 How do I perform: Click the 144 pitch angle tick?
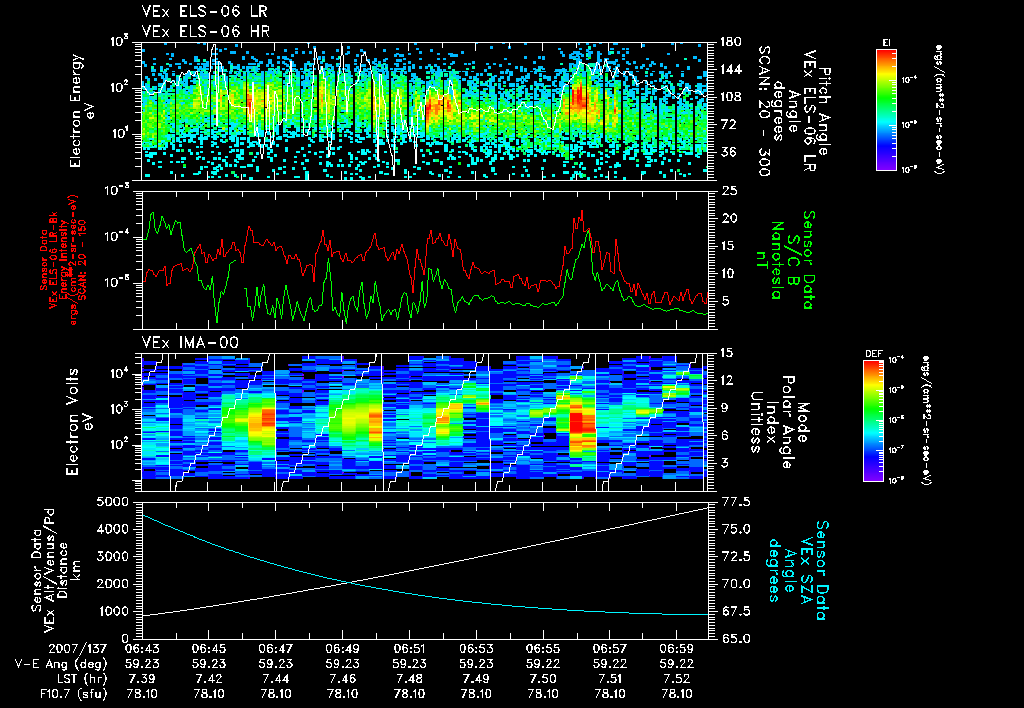(730, 69)
